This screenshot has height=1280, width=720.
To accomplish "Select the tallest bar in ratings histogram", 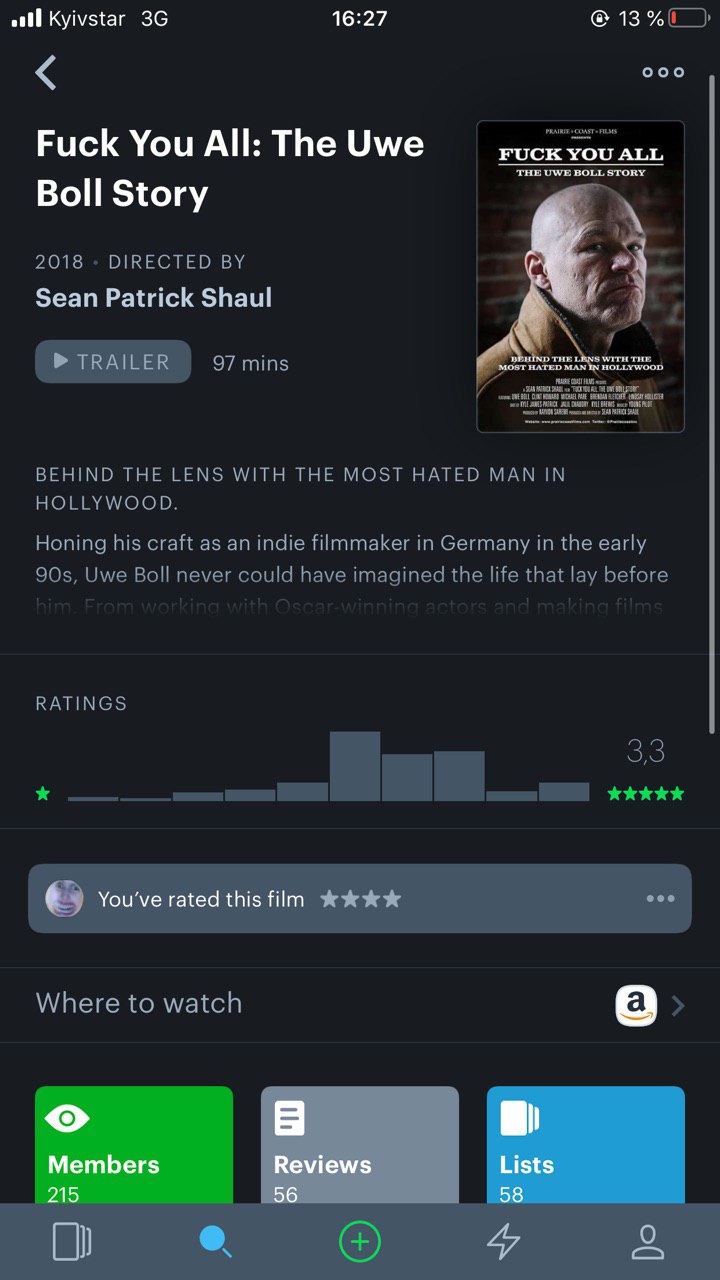I will pyautogui.click(x=355, y=766).
